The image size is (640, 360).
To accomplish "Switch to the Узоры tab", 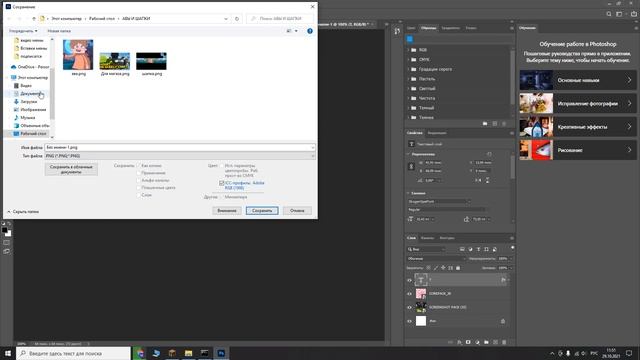I will [x=471, y=28].
